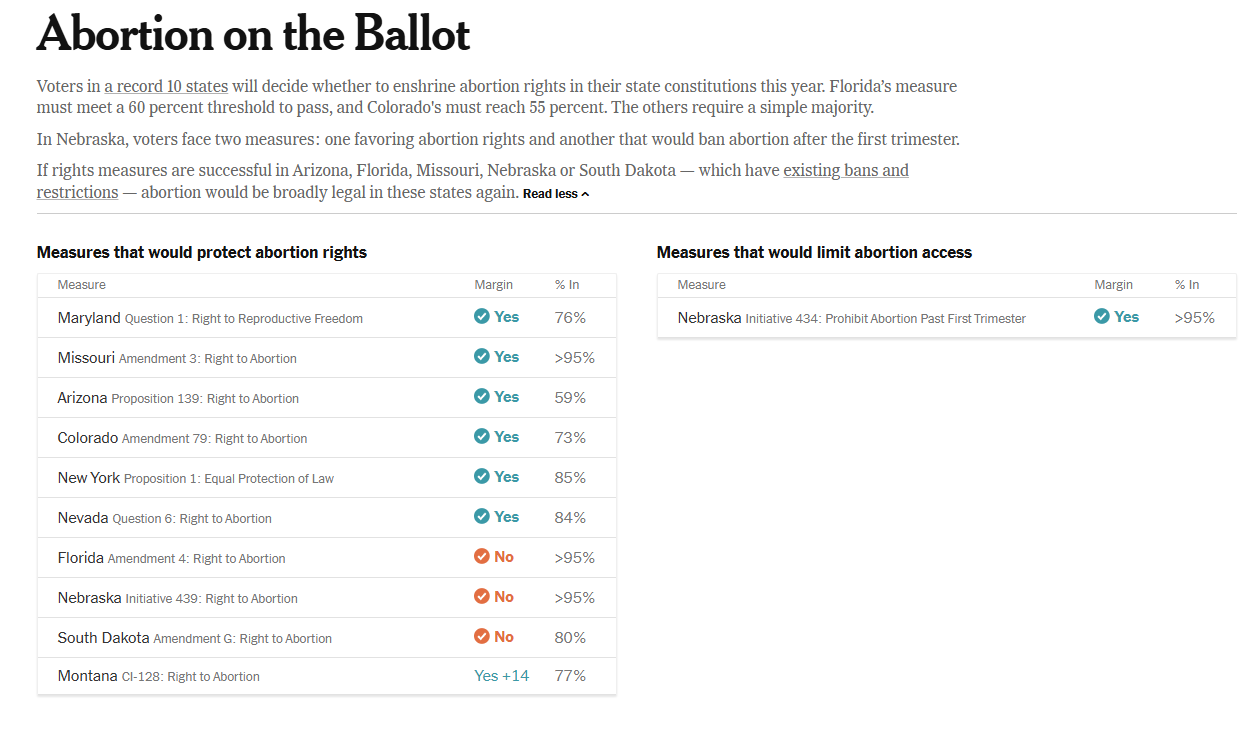Click the Yes checkmark icon for Maryland
The height and width of the screenshot is (729, 1249).
click(x=481, y=317)
